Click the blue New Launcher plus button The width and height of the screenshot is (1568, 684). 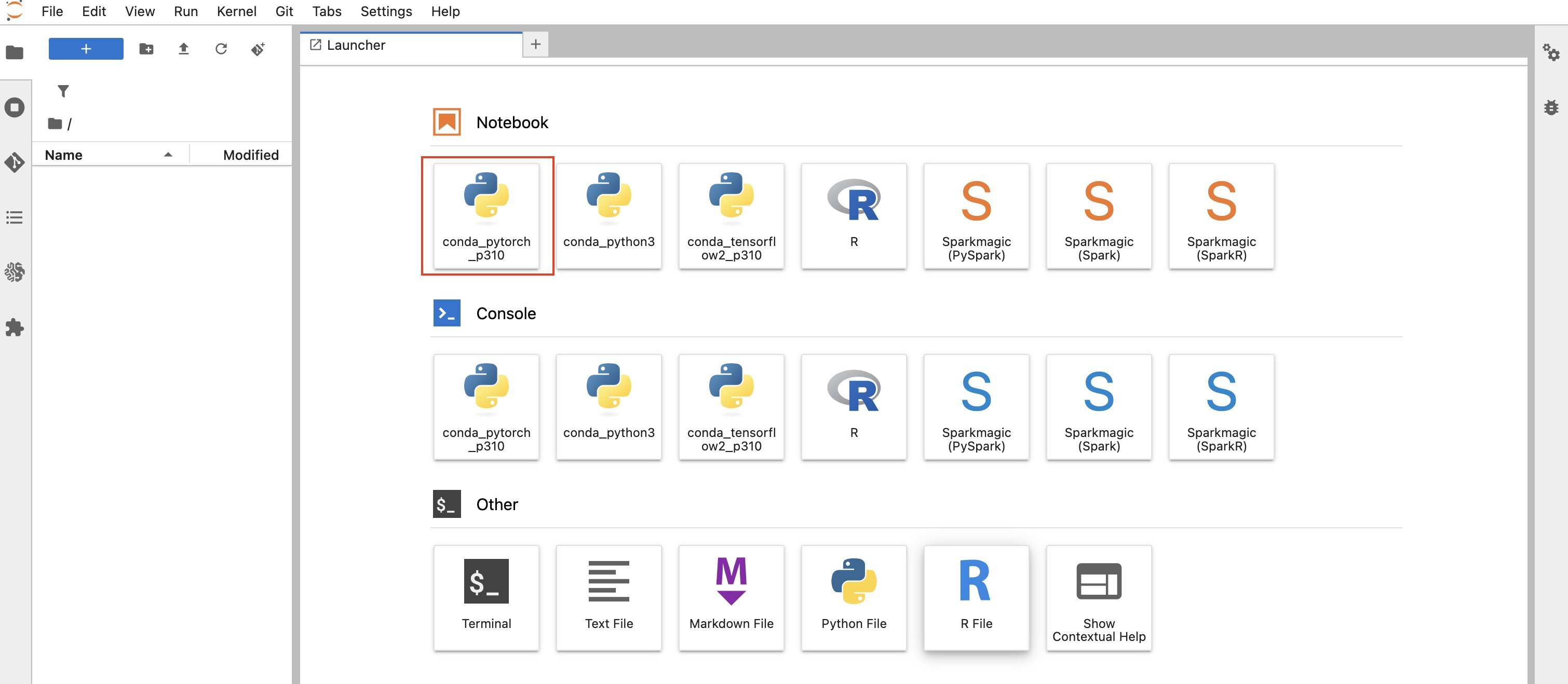(86, 49)
